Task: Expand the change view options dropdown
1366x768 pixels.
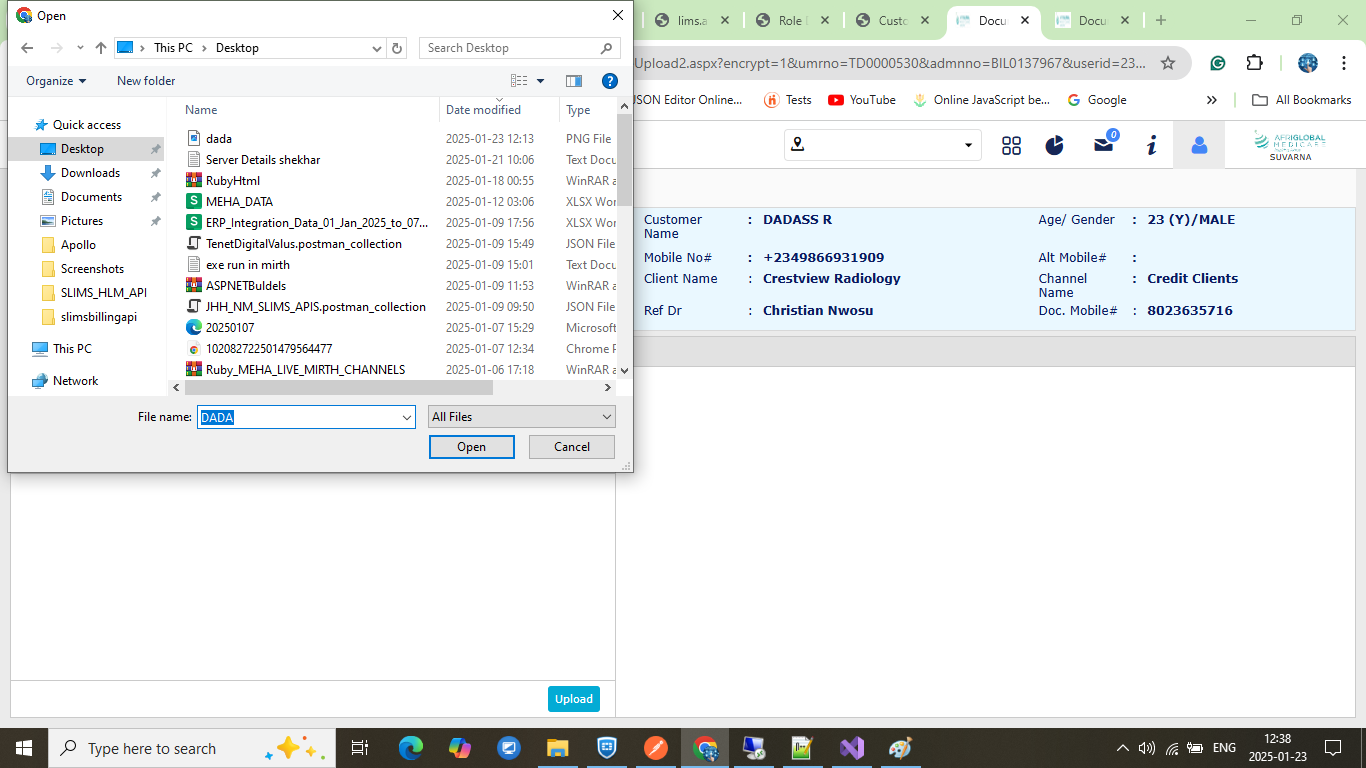Action: 541,81
